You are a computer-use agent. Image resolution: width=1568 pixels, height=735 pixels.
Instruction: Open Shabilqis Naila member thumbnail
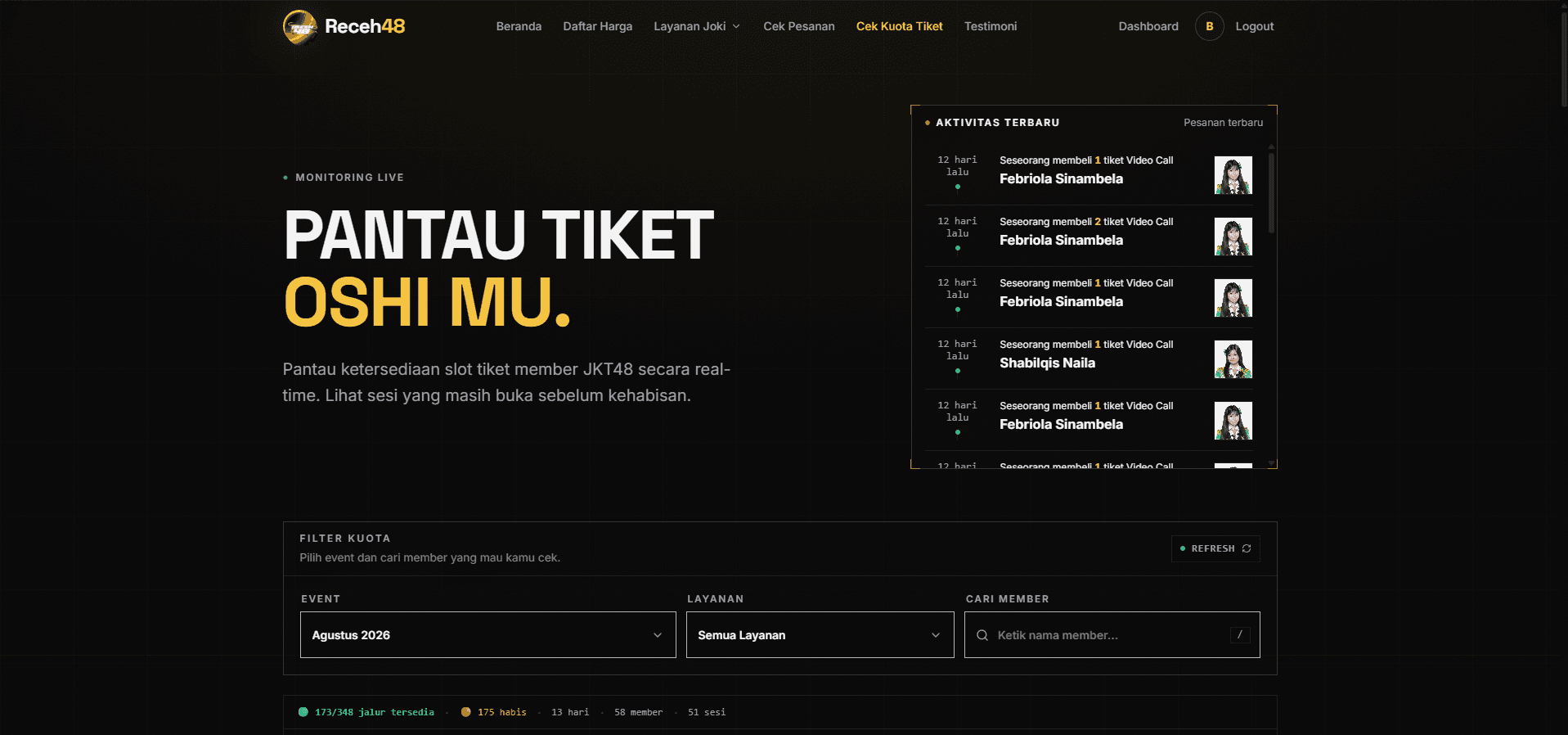[x=1233, y=359]
